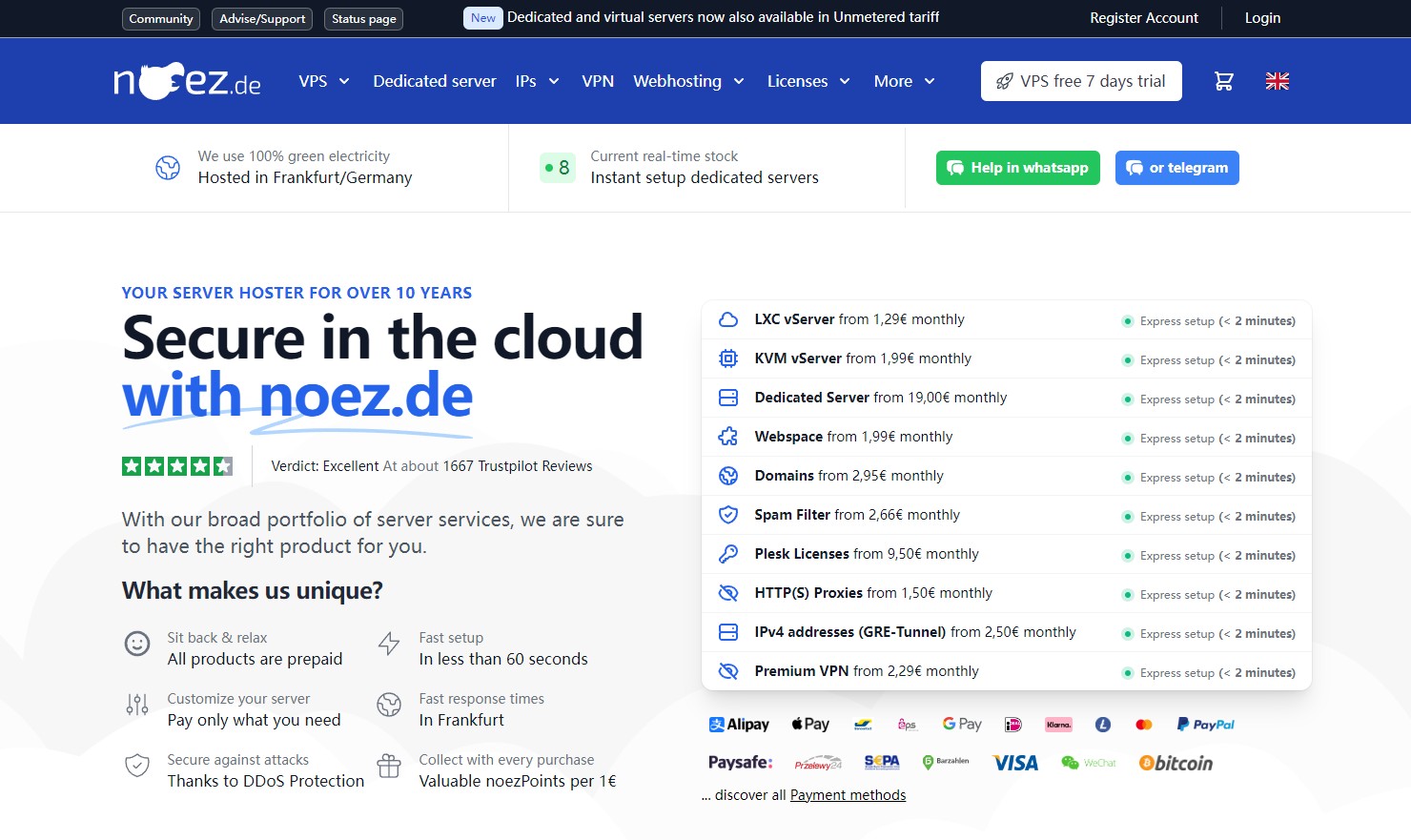Select Premium VPN from 2,29€ monthly
1411x840 pixels.
[x=867, y=671]
